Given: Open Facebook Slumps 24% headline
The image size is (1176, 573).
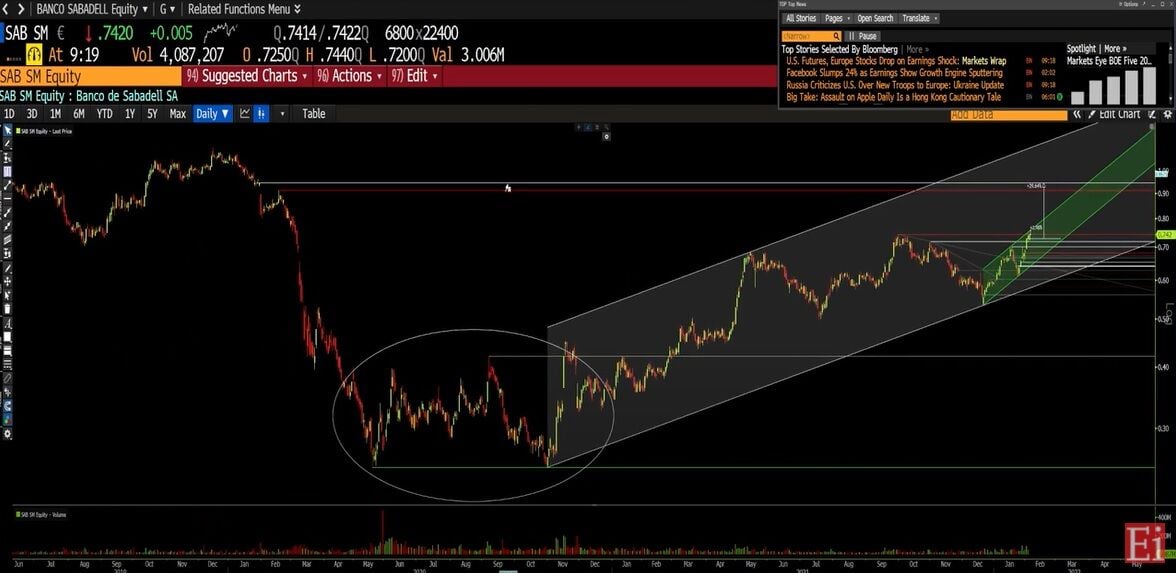Looking at the screenshot, I should coord(894,73).
